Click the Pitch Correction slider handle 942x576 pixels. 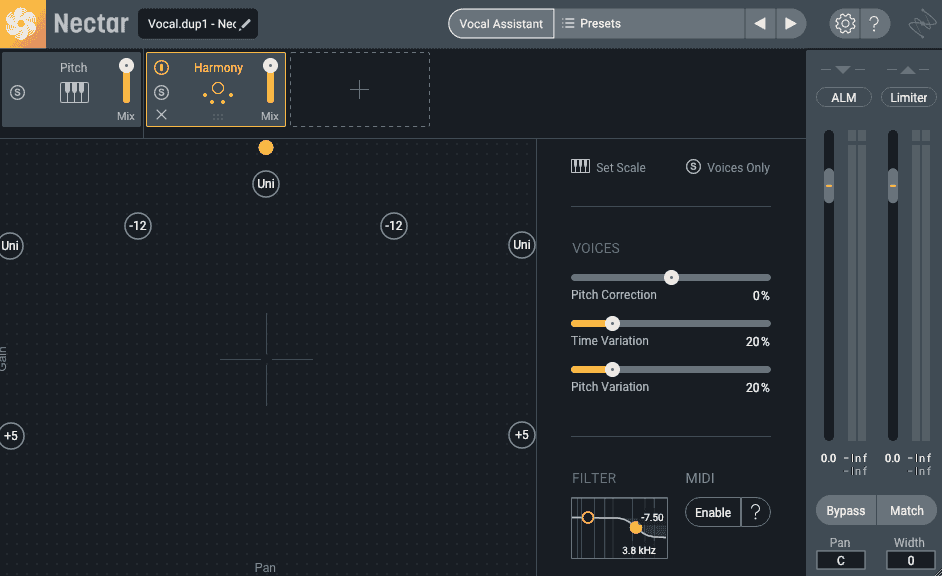point(671,277)
